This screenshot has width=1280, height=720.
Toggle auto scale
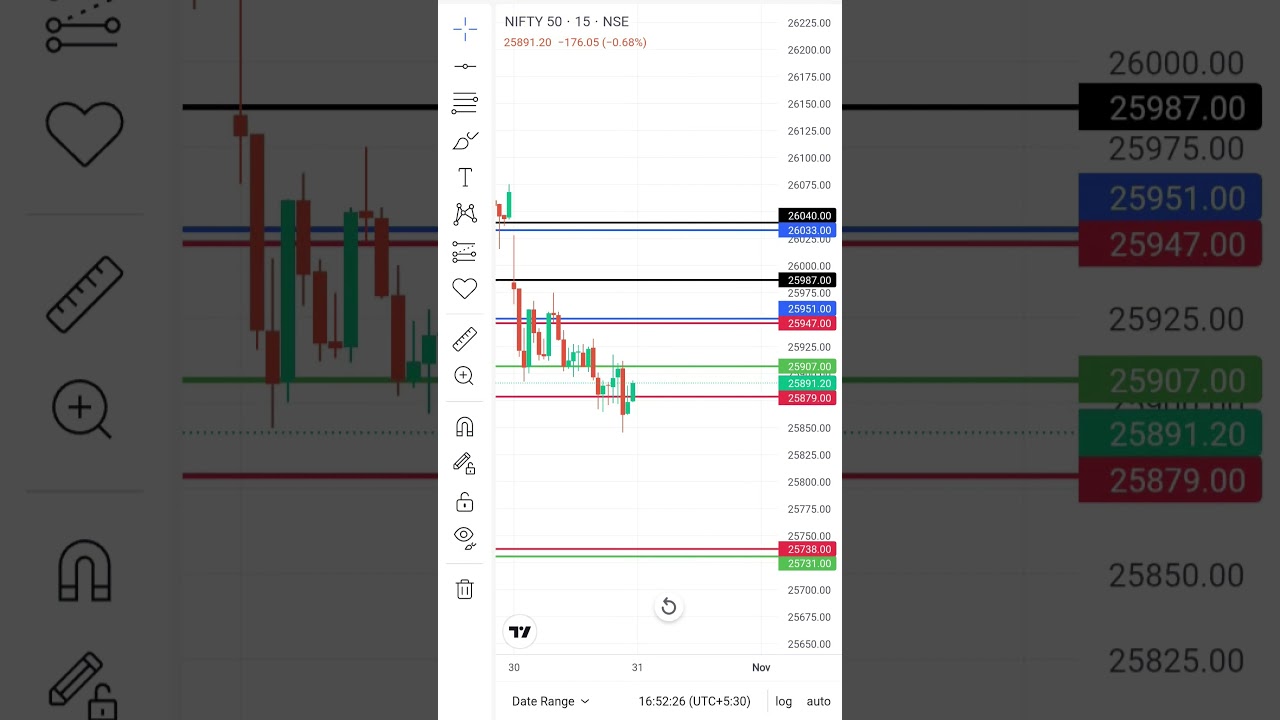coord(819,701)
